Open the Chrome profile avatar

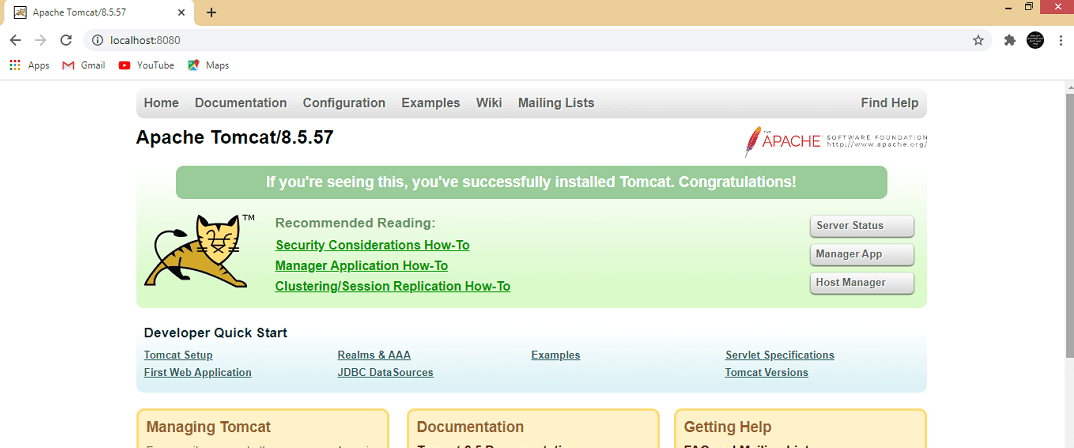tap(1035, 40)
